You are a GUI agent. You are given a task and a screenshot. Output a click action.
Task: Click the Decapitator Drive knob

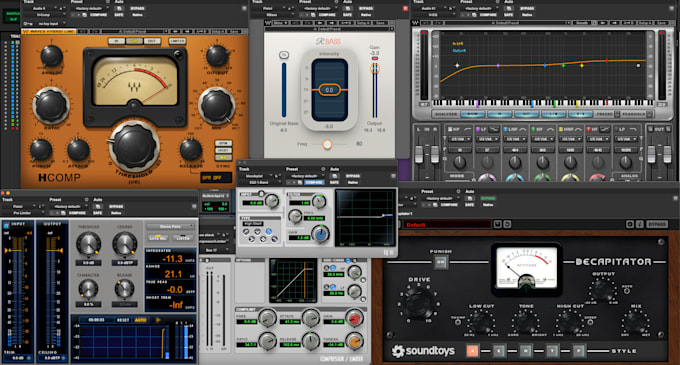pyautogui.click(x=419, y=302)
